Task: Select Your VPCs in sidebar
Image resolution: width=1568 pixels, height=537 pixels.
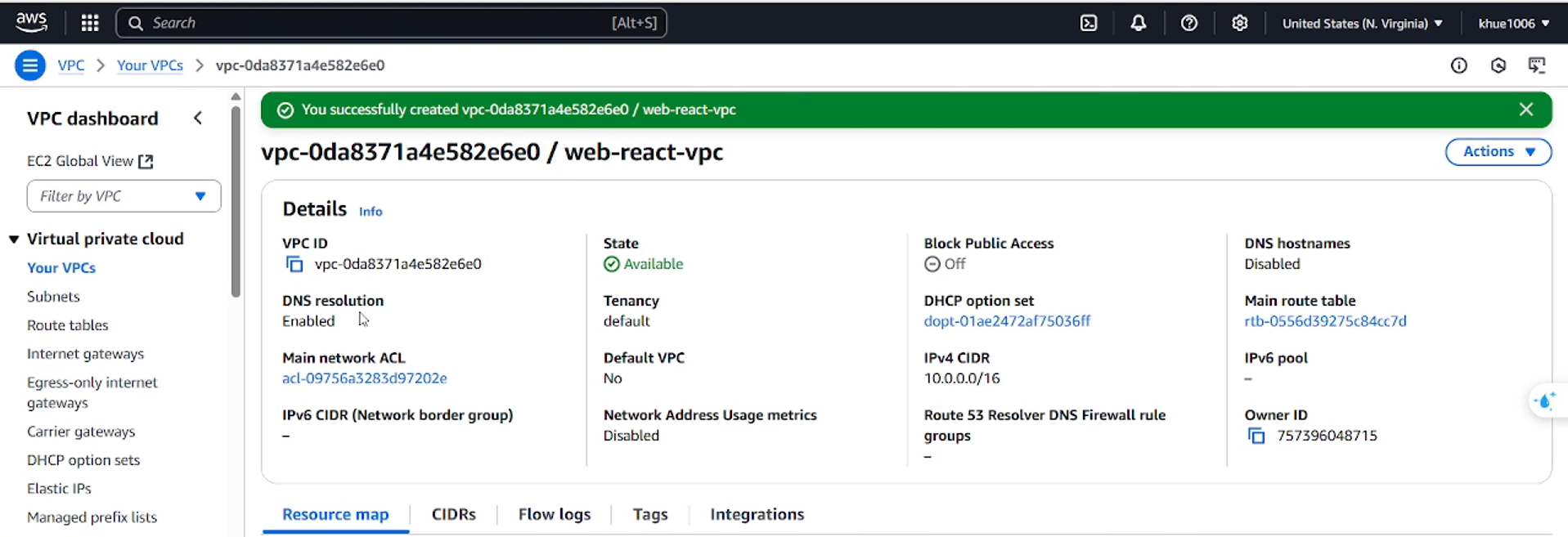Action: (x=61, y=267)
